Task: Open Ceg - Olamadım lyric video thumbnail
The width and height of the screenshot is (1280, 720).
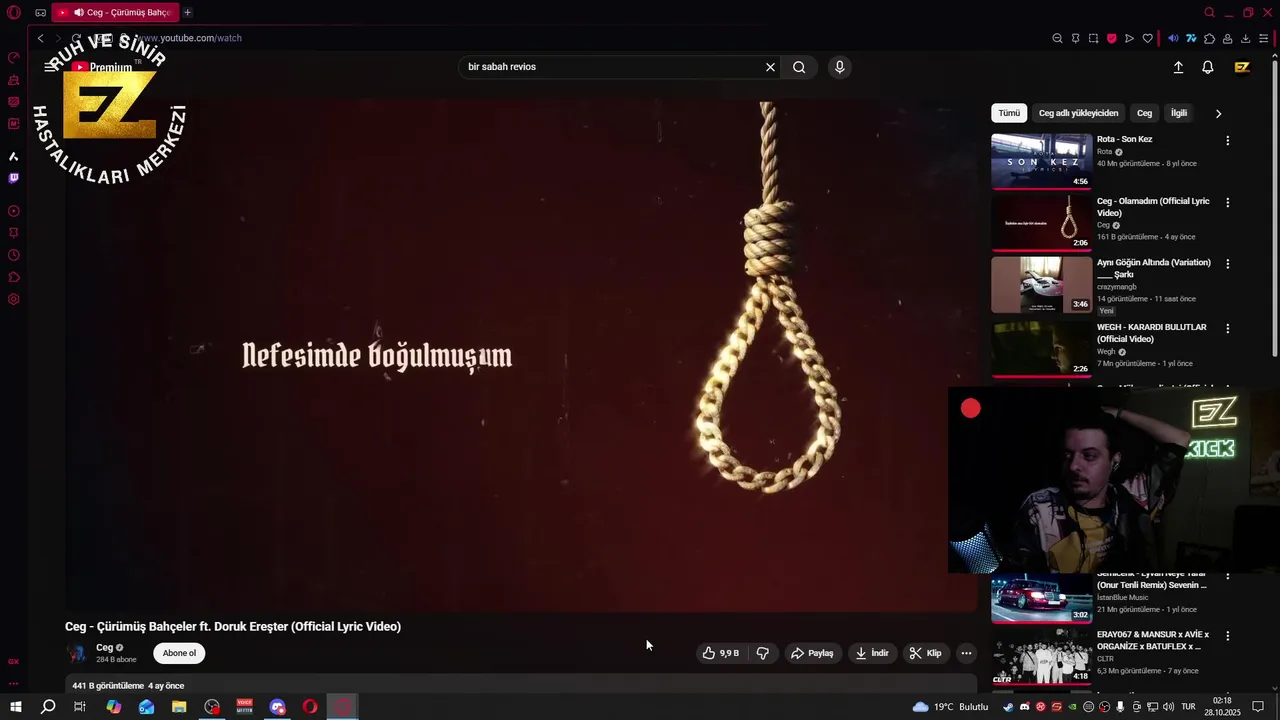Action: point(1041,222)
